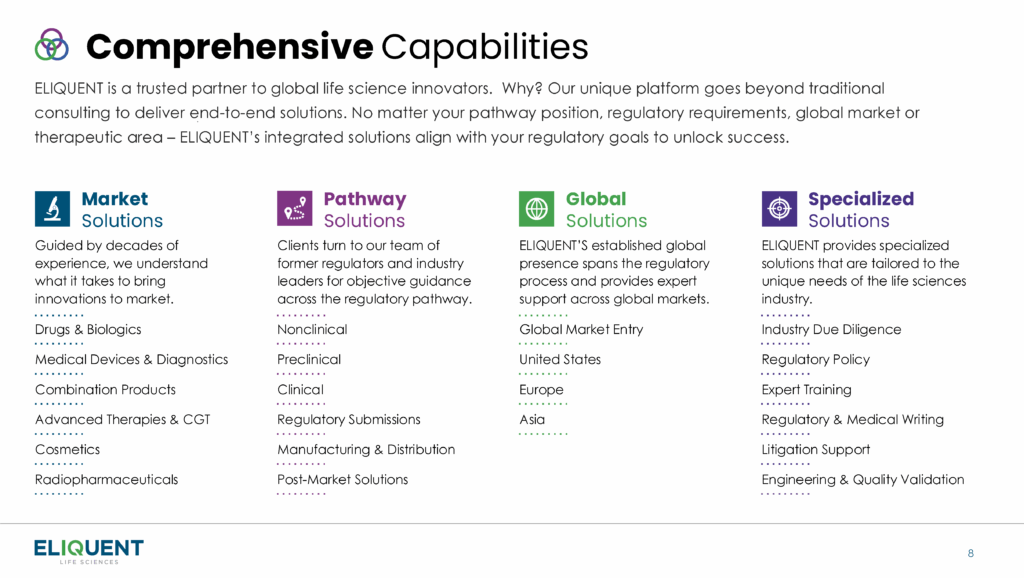The height and width of the screenshot is (578, 1024).
Task: Select Medical Devices & Diagnostics
Action: click(x=131, y=360)
